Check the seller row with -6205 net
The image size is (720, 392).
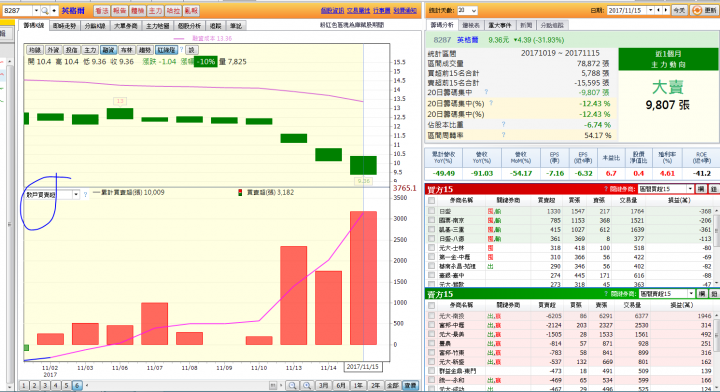point(431,316)
